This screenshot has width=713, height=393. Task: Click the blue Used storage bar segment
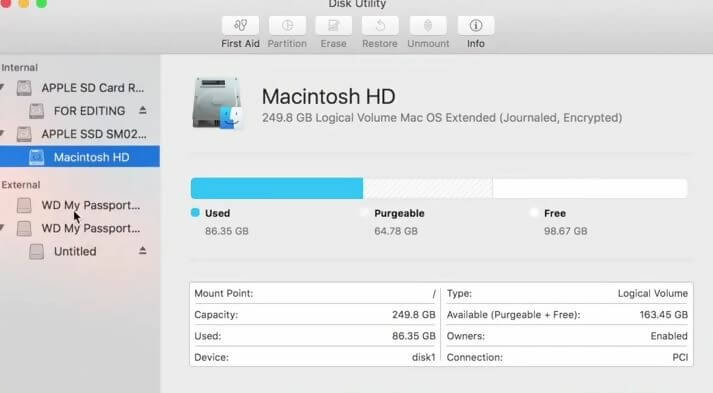[277, 188]
